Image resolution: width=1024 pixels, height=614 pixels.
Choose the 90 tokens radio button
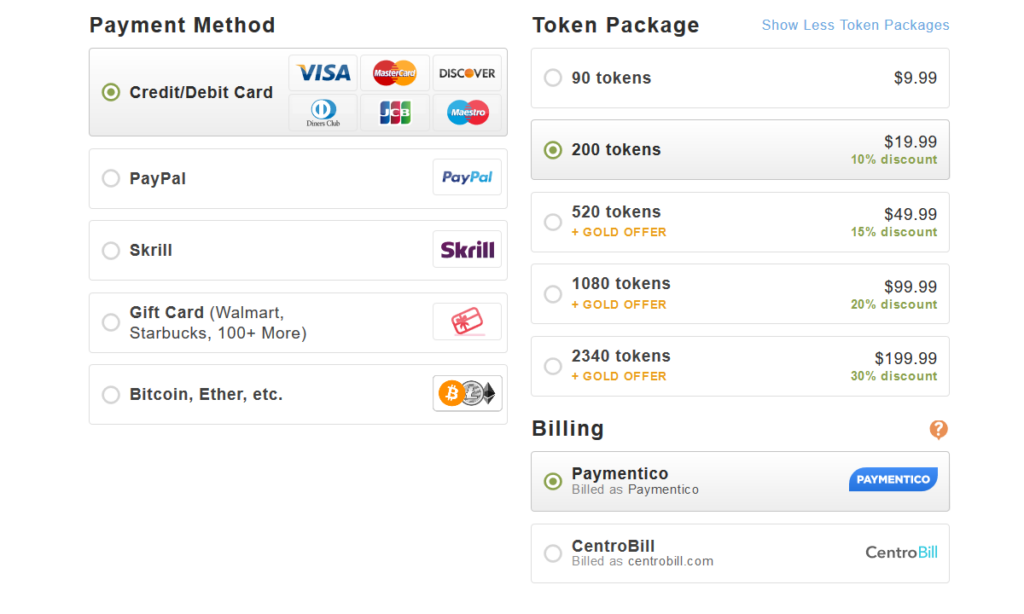(553, 78)
